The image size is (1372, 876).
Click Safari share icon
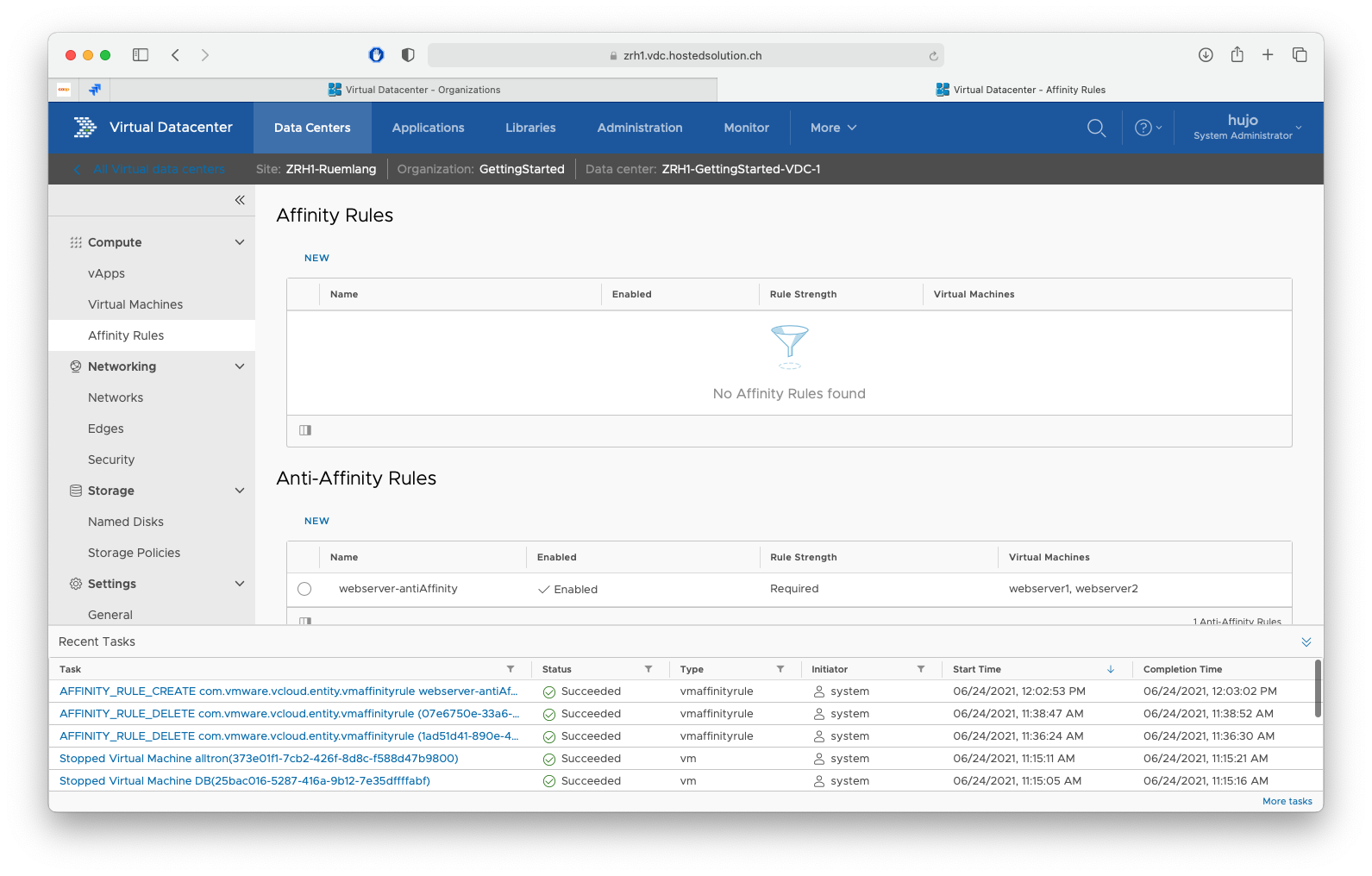[x=1237, y=54]
